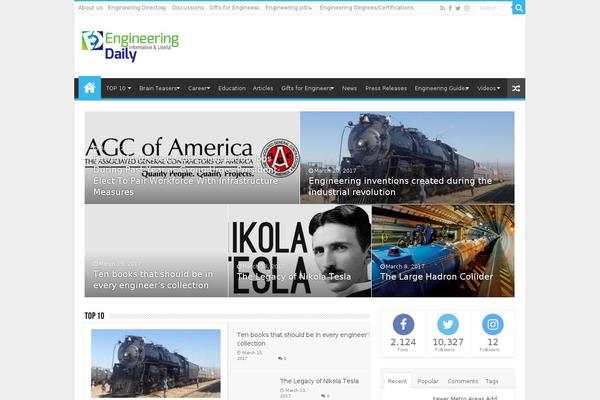Screen dimensions: 600x400
Task: Expand the Brain Teasers dropdown menu
Action: pos(159,88)
